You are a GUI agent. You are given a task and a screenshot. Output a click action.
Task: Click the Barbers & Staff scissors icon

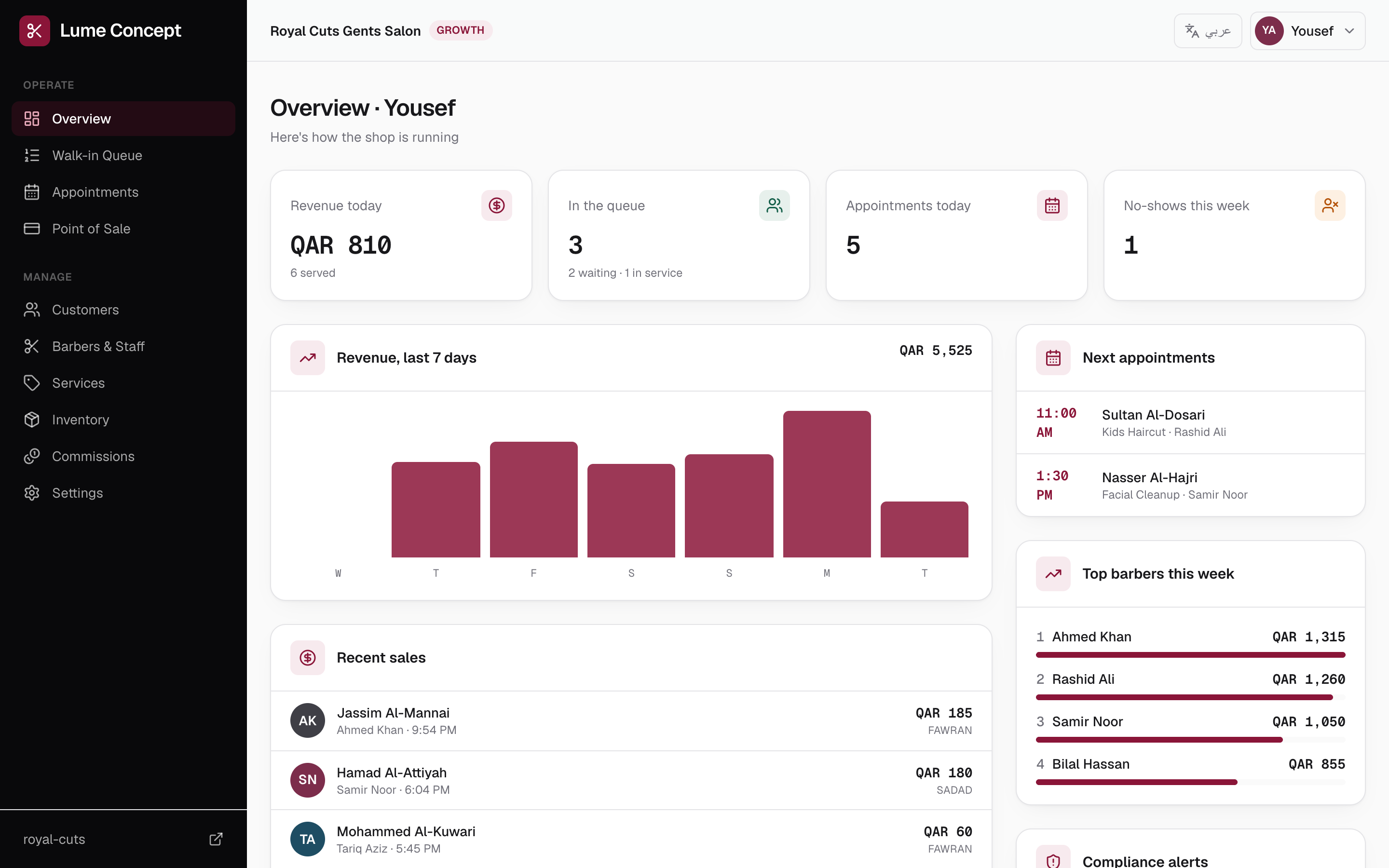[x=31, y=347]
